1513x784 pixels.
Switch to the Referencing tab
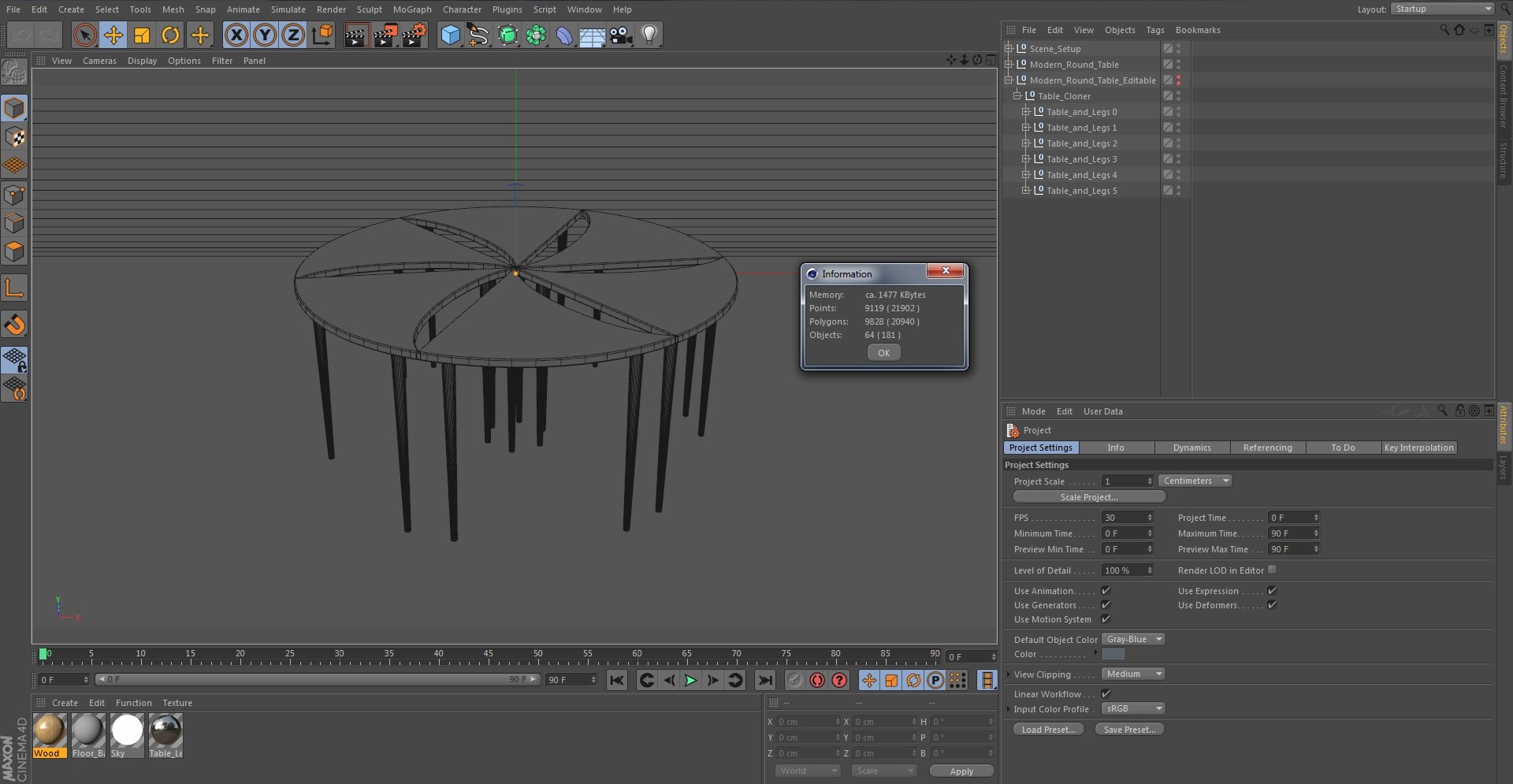click(x=1267, y=448)
